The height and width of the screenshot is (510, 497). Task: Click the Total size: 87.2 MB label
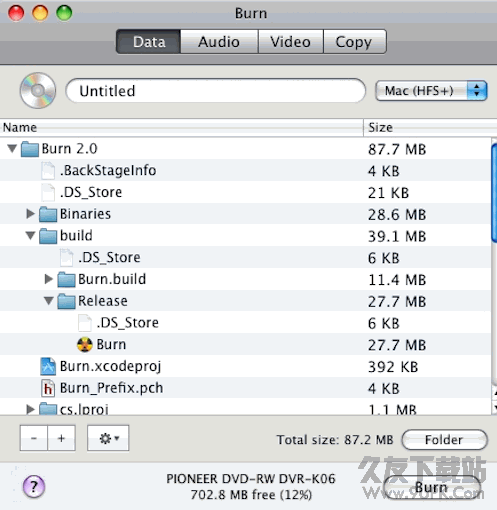[335, 440]
